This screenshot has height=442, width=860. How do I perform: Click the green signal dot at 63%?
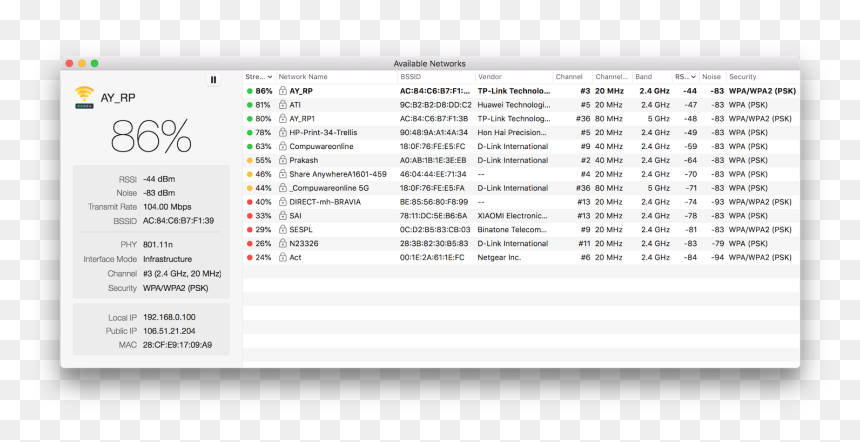(x=250, y=146)
